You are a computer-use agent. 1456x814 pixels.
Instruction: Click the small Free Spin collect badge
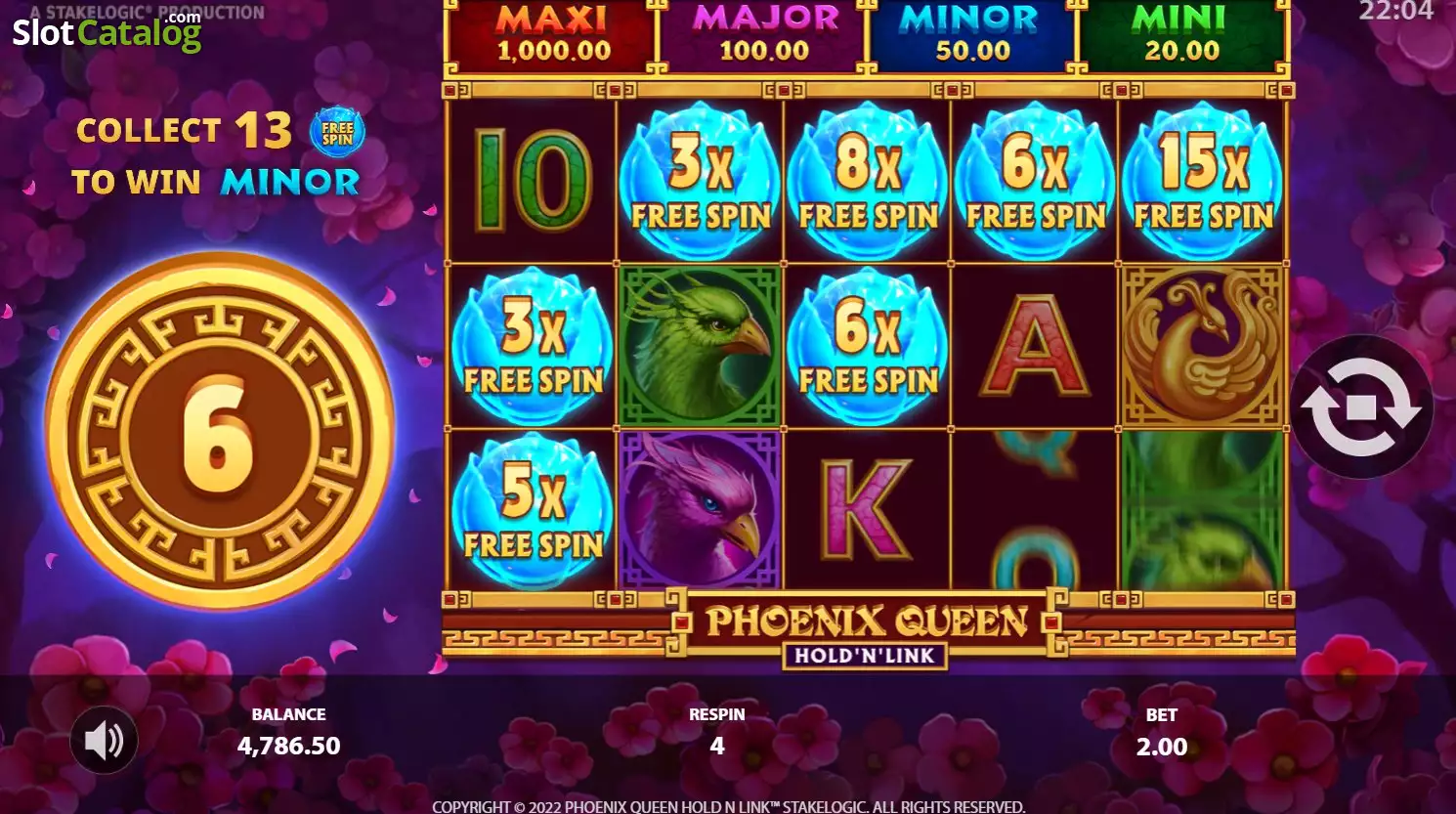[337, 132]
